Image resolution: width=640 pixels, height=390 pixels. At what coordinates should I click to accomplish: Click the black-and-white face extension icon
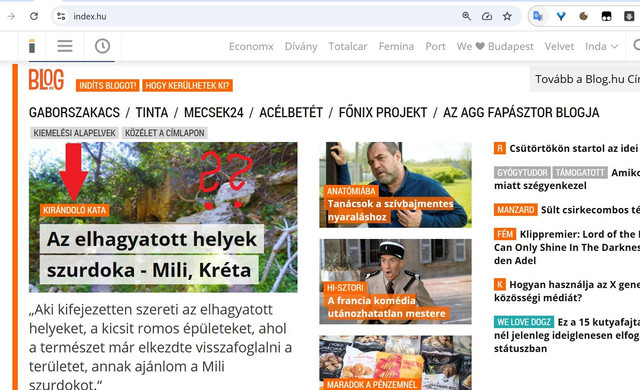[607, 16]
